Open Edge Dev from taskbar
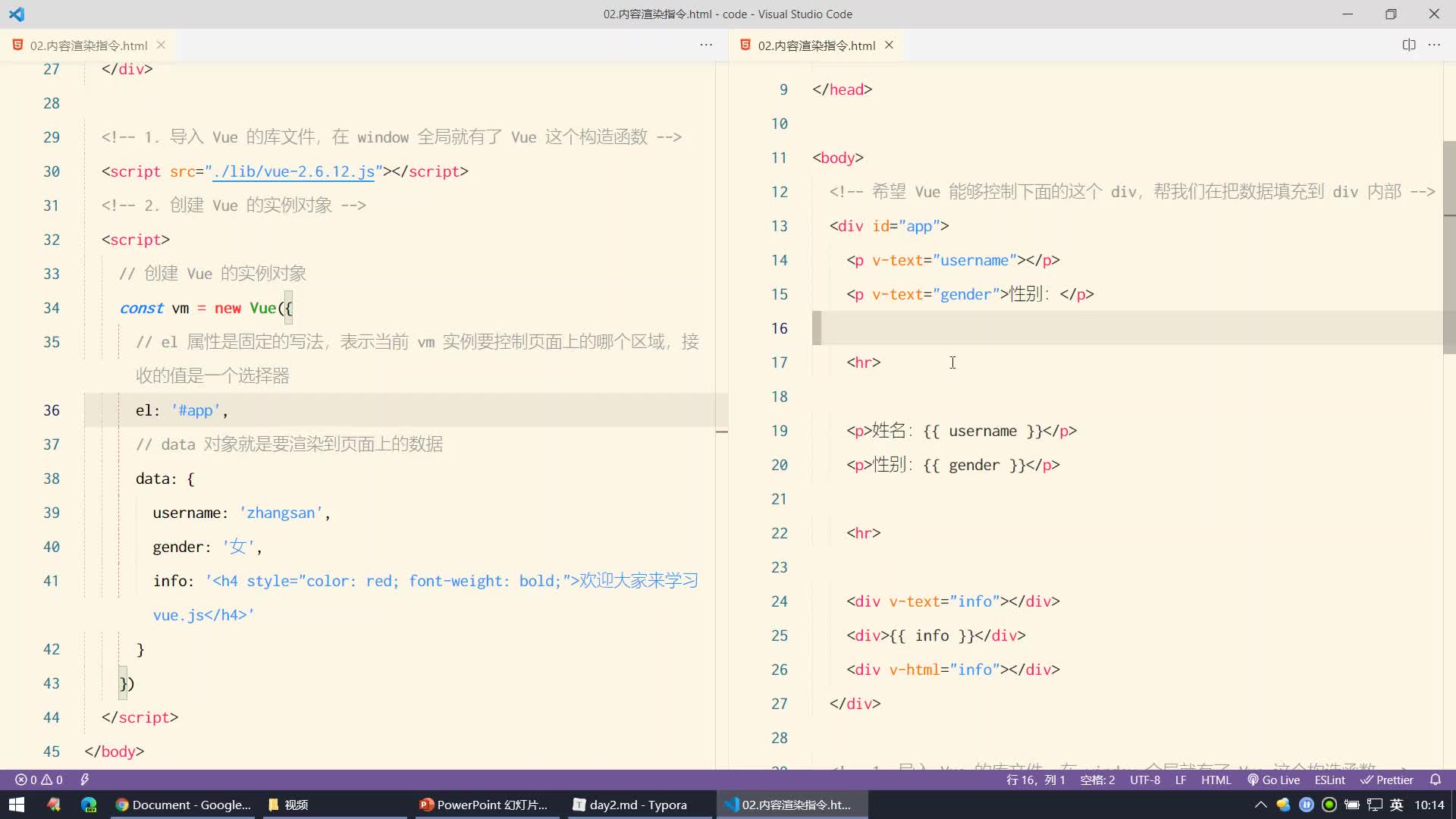This screenshot has height=819, width=1456. 89,805
